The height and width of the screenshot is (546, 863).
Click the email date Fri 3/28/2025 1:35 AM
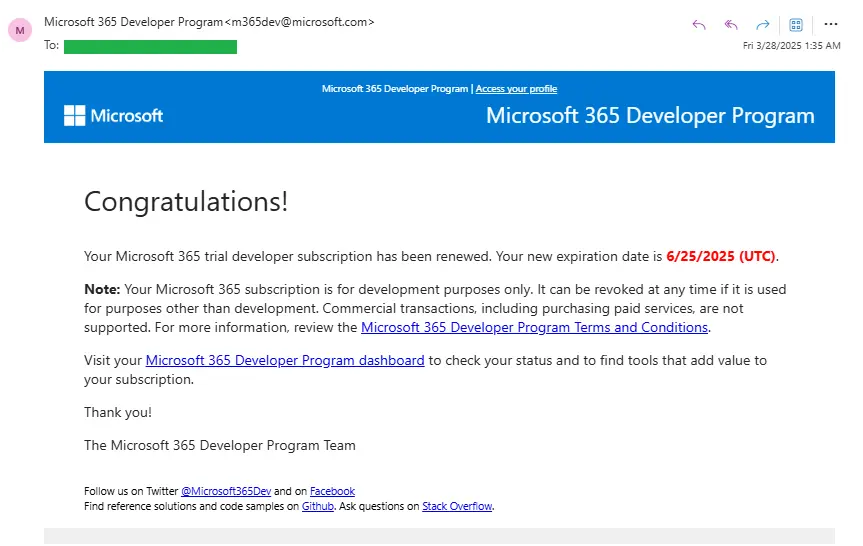pos(791,46)
